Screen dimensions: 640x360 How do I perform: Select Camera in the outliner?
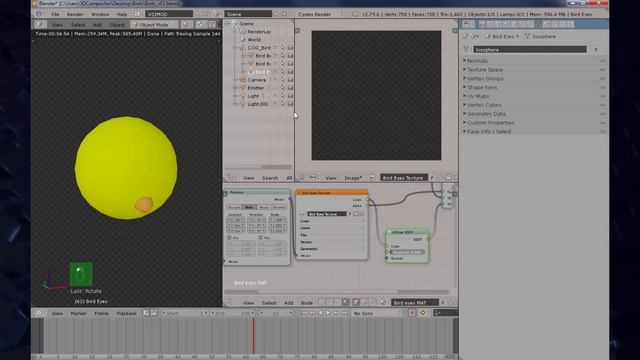pos(257,80)
